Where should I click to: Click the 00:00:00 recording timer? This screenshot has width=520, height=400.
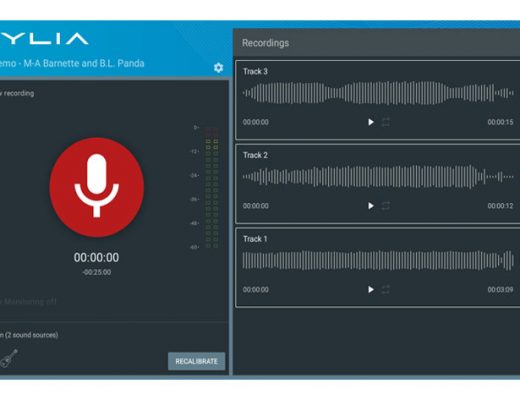click(x=96, y=257)
